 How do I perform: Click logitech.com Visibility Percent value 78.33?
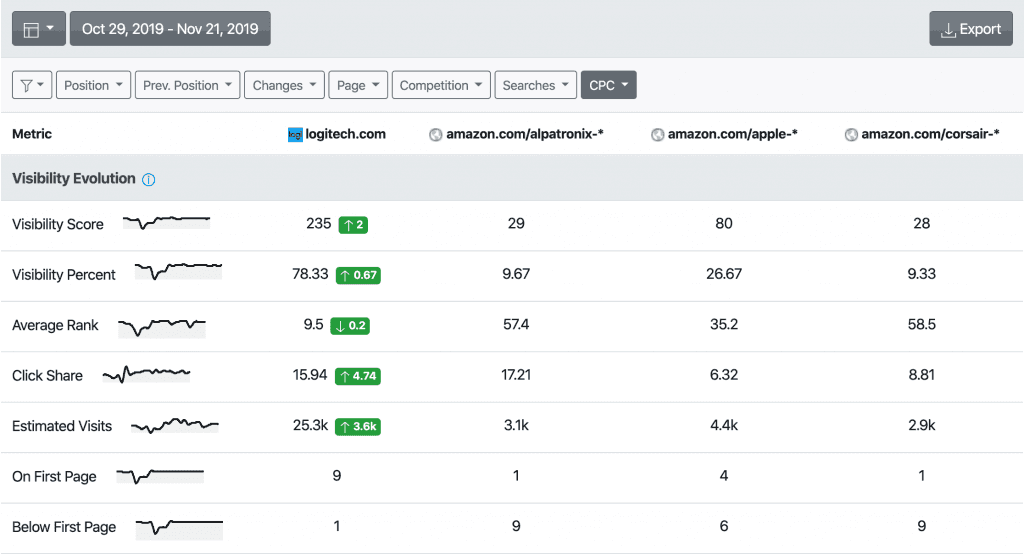point(310,274)
